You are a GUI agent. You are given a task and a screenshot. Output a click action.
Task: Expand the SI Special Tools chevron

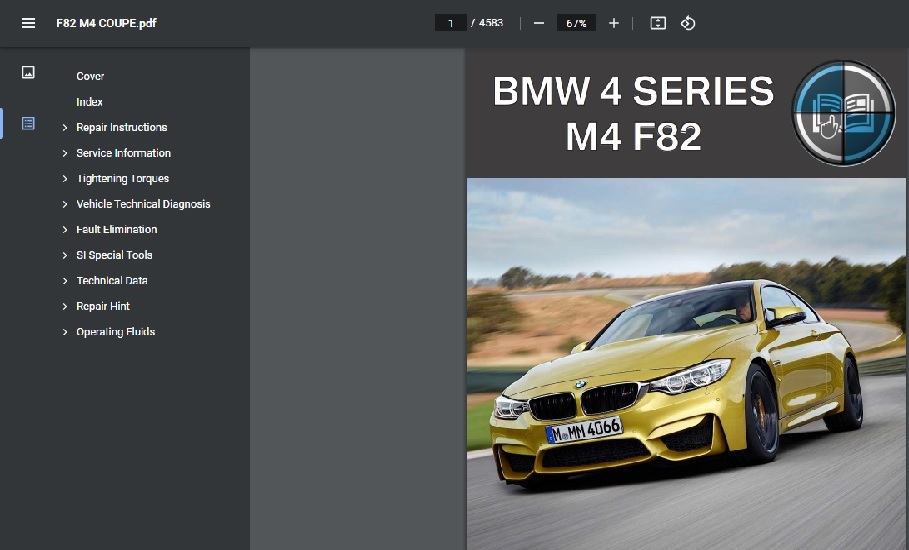(x=65, y=255)
